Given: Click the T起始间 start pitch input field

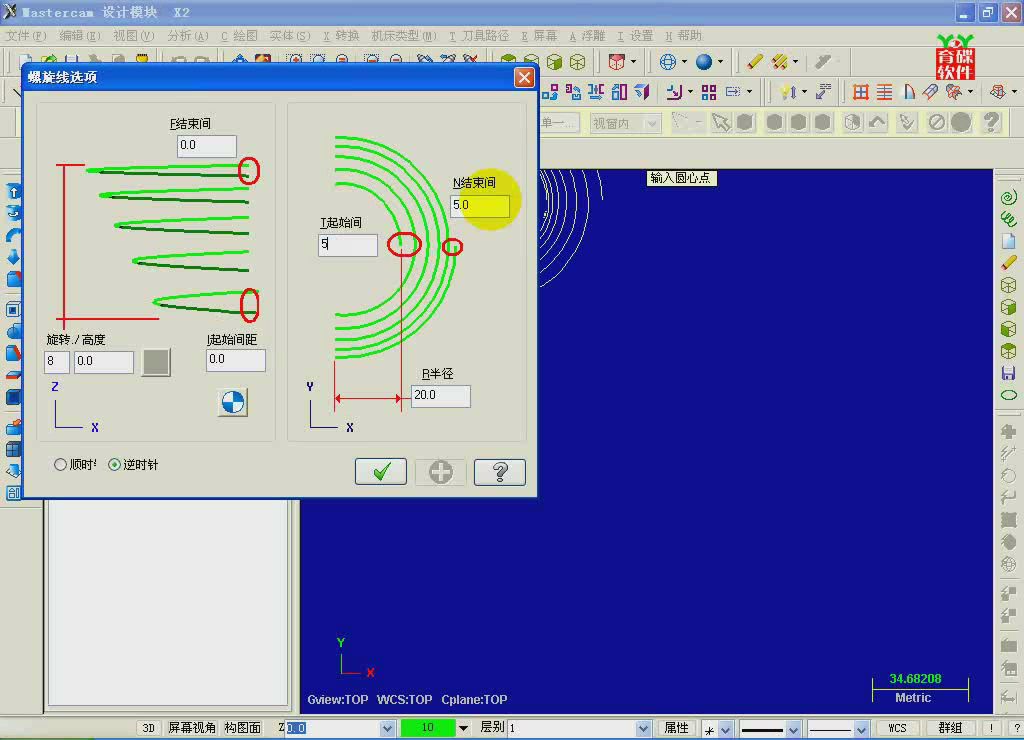Looking at the screenshot, I should (x=347, y=244).
